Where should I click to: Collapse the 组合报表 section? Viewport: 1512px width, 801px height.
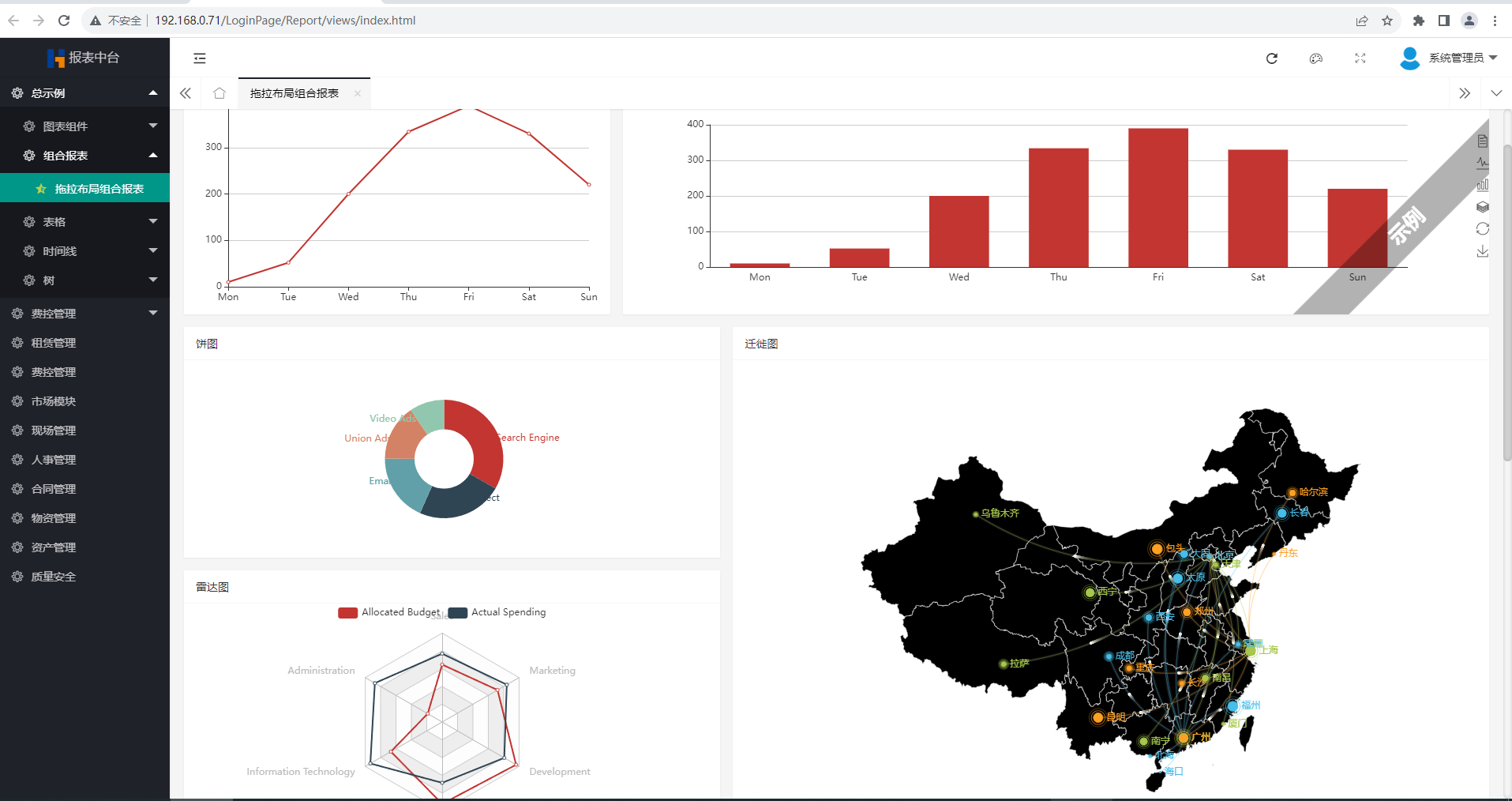coord(152,155)
